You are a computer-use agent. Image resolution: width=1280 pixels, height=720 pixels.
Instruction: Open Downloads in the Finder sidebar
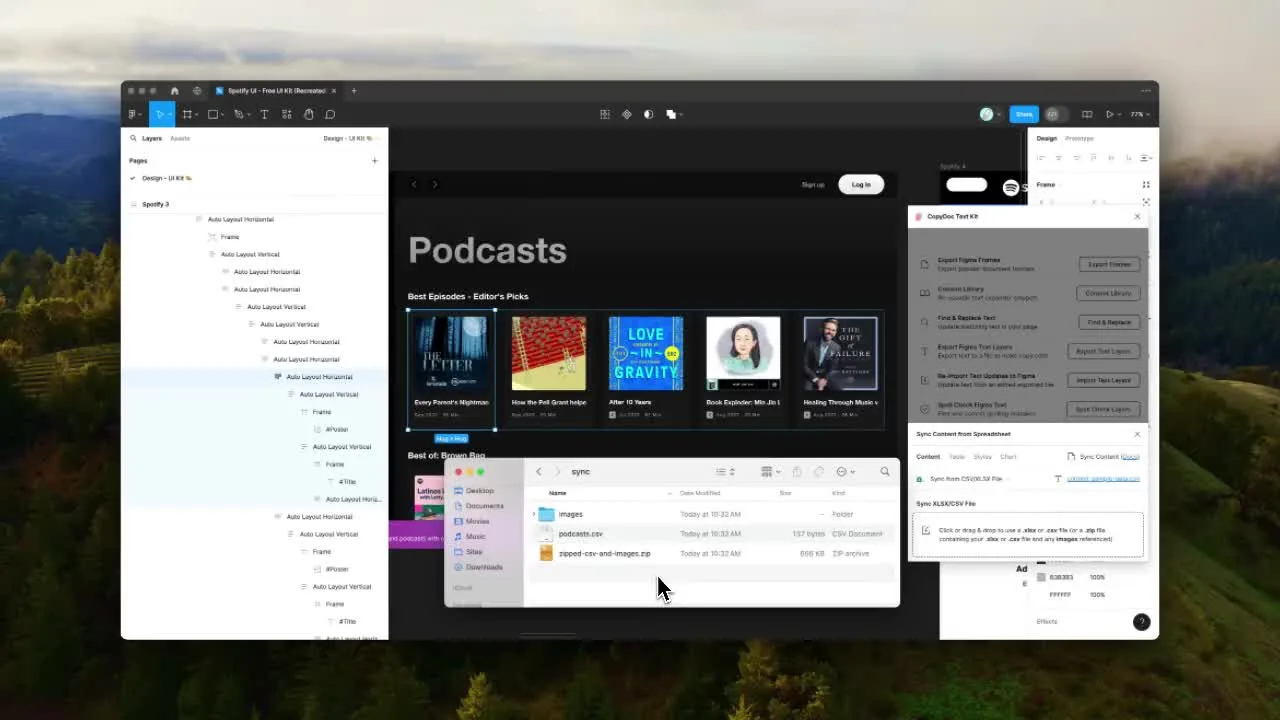[484, 567]
